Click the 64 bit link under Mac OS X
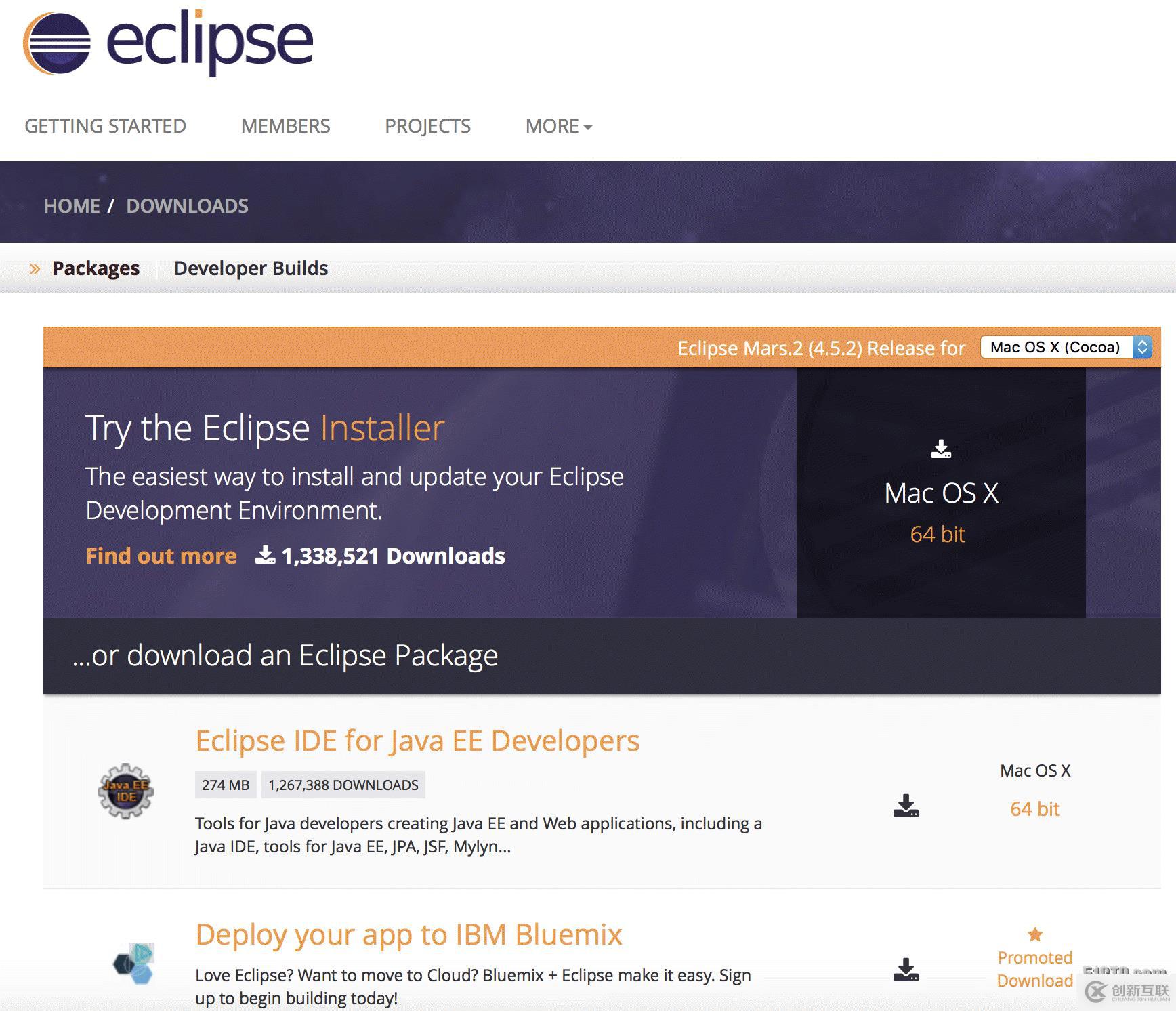Image resolution: width=1176 pixels, height=1011 pixels. point(1034,808)
